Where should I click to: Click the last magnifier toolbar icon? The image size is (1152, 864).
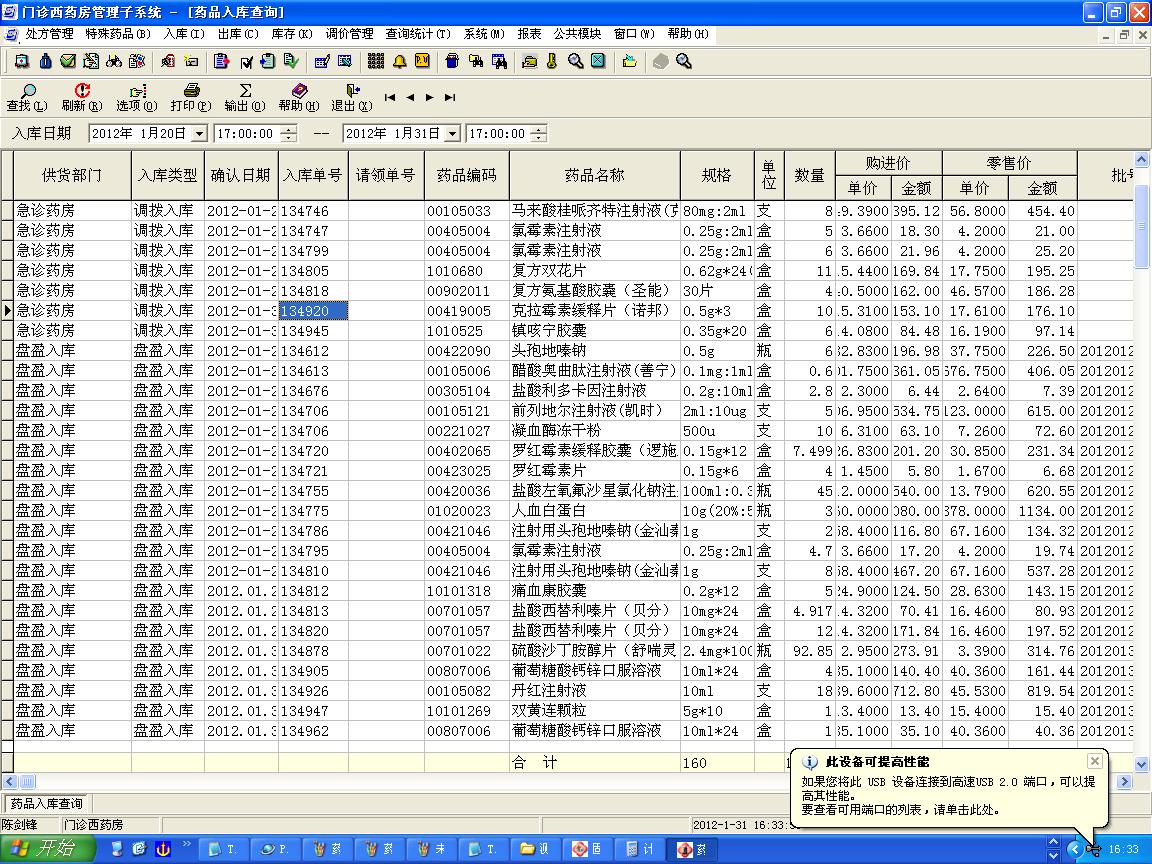click(684, 61)
